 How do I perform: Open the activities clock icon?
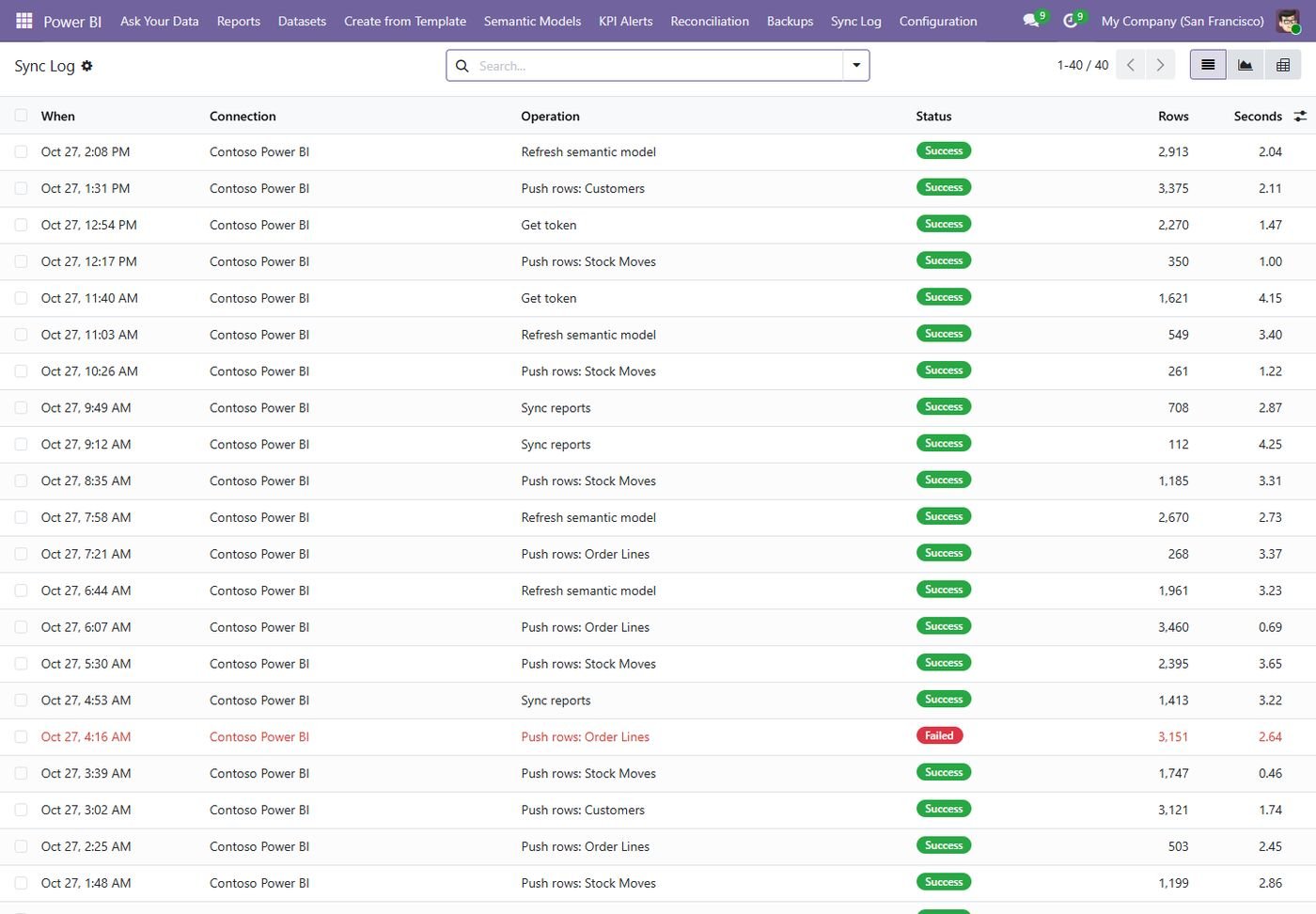click(x=1070, y=21)
